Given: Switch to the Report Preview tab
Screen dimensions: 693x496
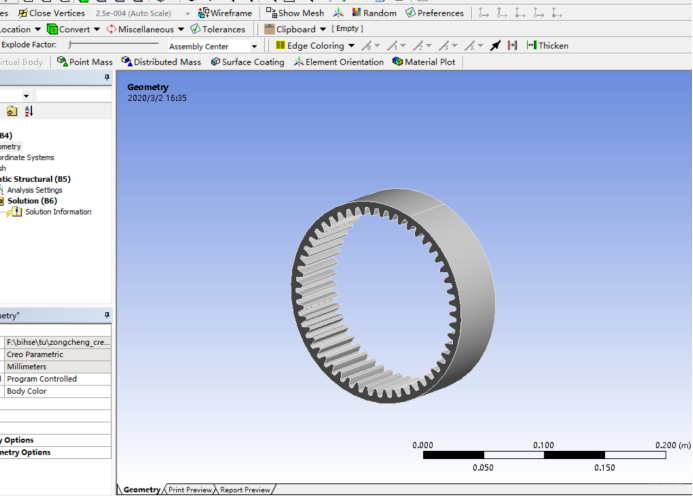Looking at the screenshot, I should [245, 490].
